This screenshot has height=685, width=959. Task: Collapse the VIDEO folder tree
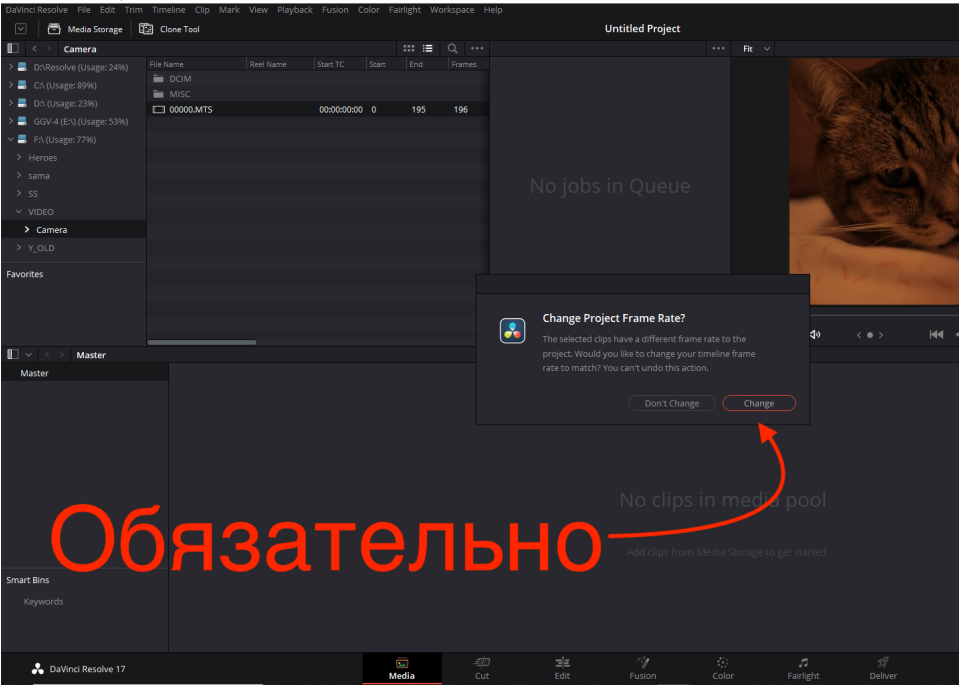coord(19,212)
